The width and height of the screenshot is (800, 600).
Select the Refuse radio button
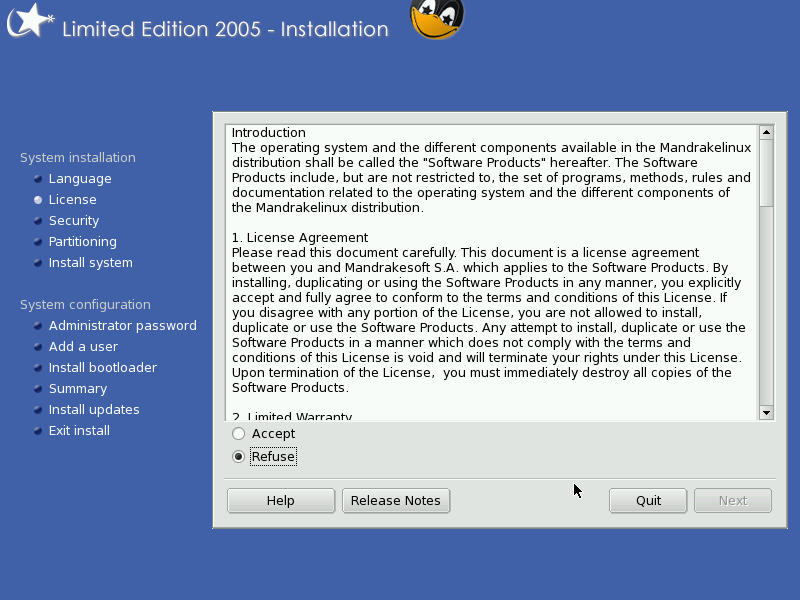[x=238, y=457]
